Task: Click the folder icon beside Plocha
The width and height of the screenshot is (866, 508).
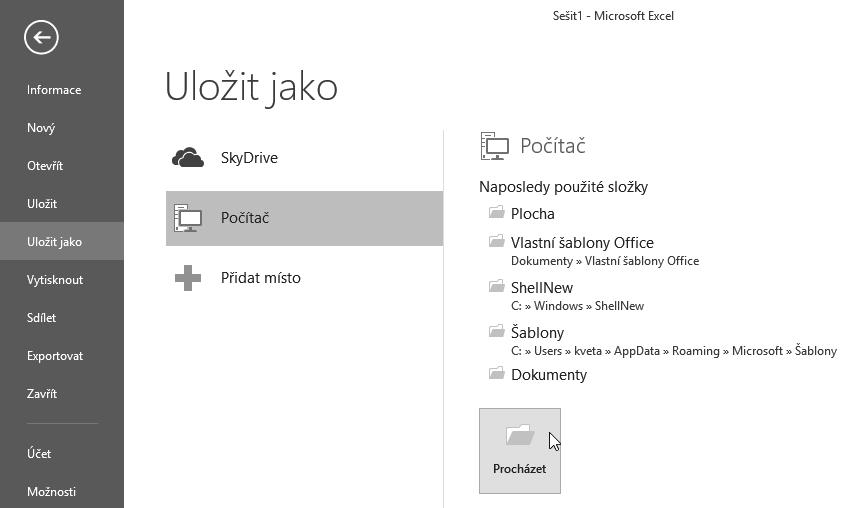Action: point(496,213)
